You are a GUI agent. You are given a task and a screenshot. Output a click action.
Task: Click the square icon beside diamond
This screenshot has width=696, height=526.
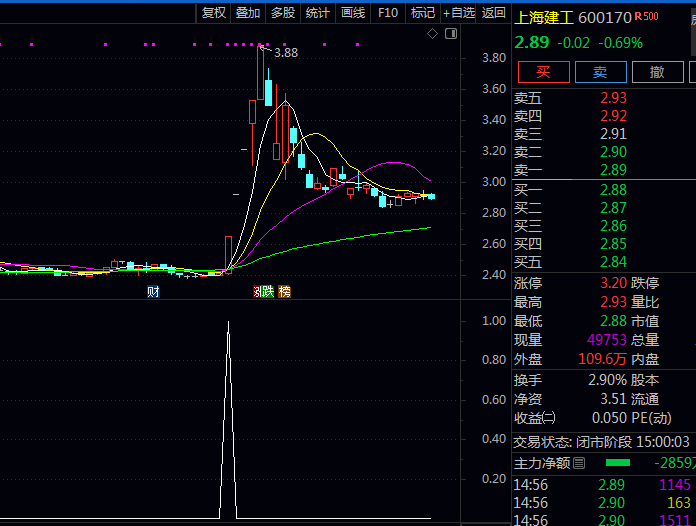(450, 34)
